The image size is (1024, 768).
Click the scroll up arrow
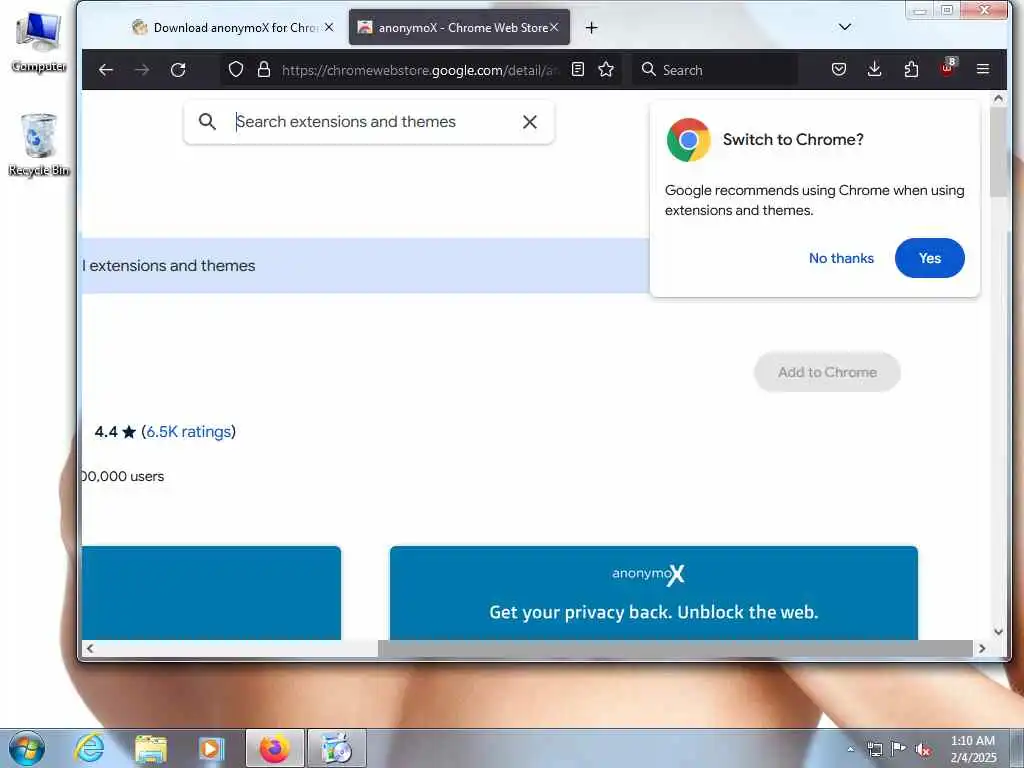[x=998, y=99]
